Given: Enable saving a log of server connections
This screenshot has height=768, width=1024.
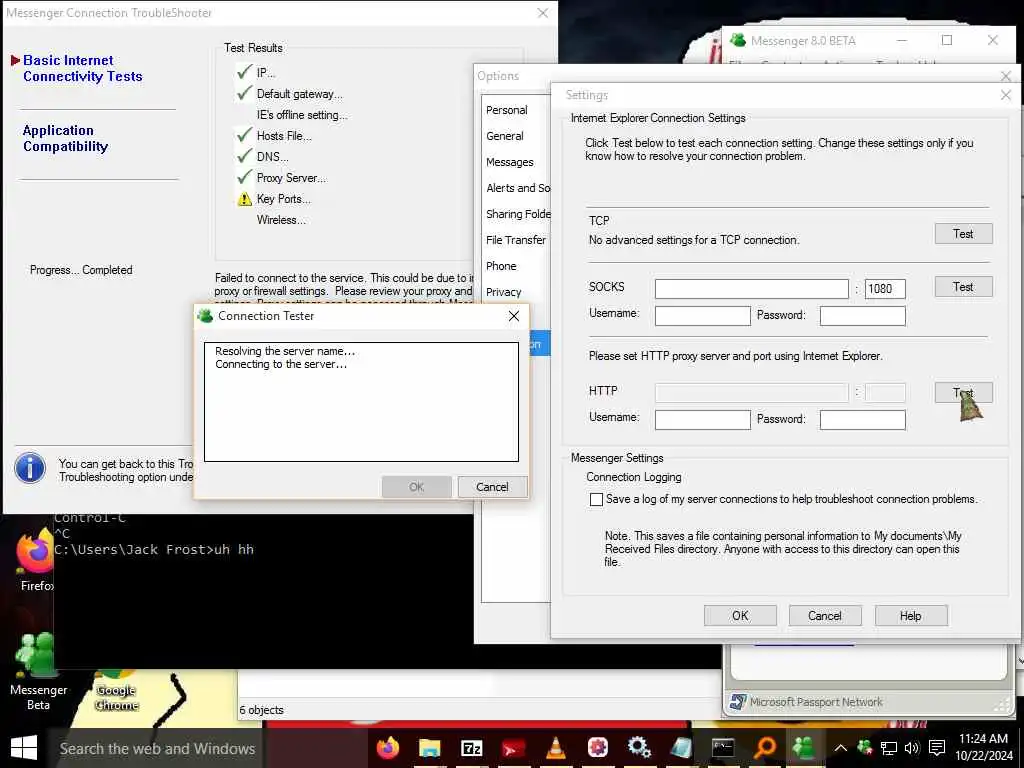Looking at the screenshot, I should click(x=596, y=500).
